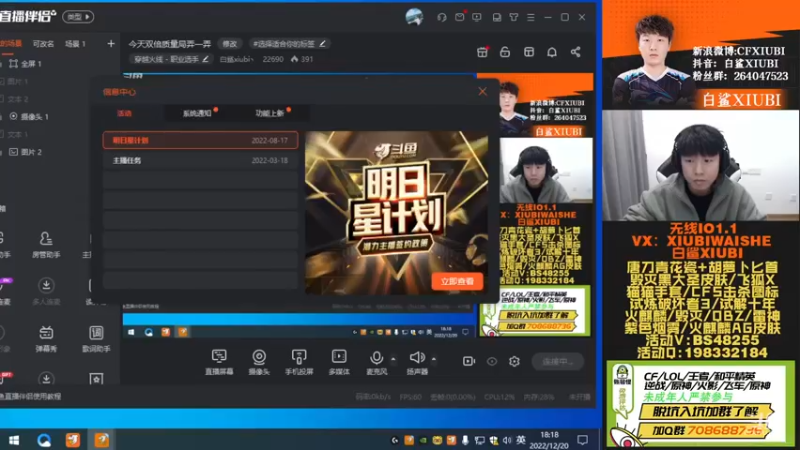Open the Windows Start menu
The width and height of the screenshot is (800, 450).
[14, 440]
